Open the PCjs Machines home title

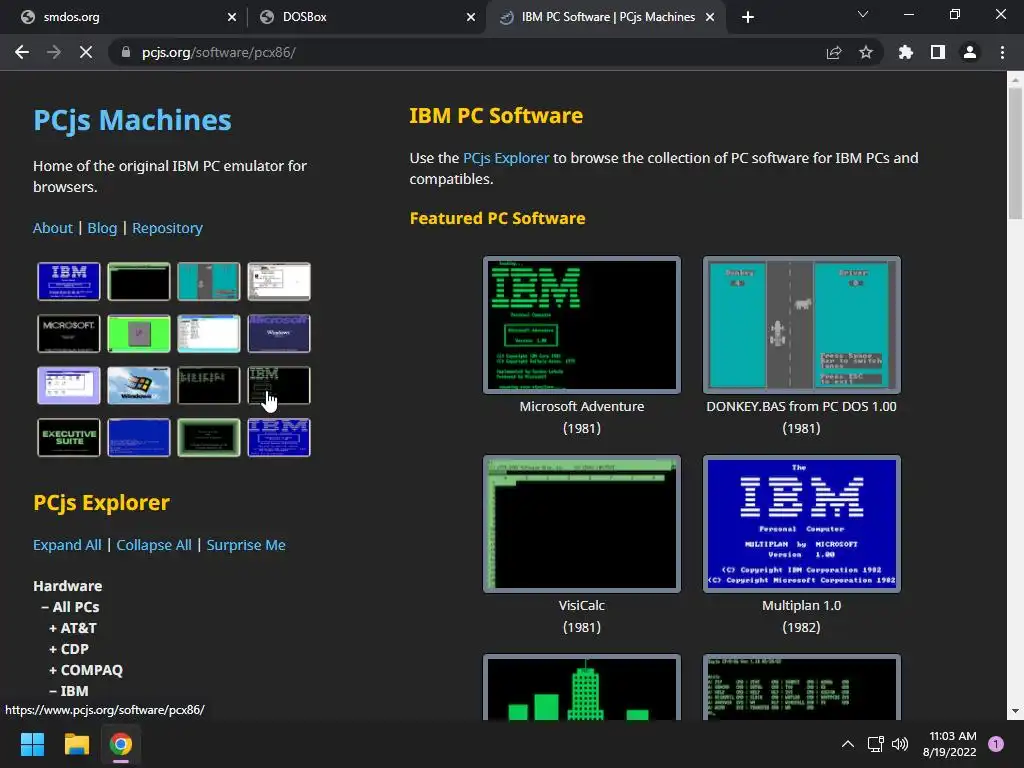pyautogui.click(x=133, y=120)
